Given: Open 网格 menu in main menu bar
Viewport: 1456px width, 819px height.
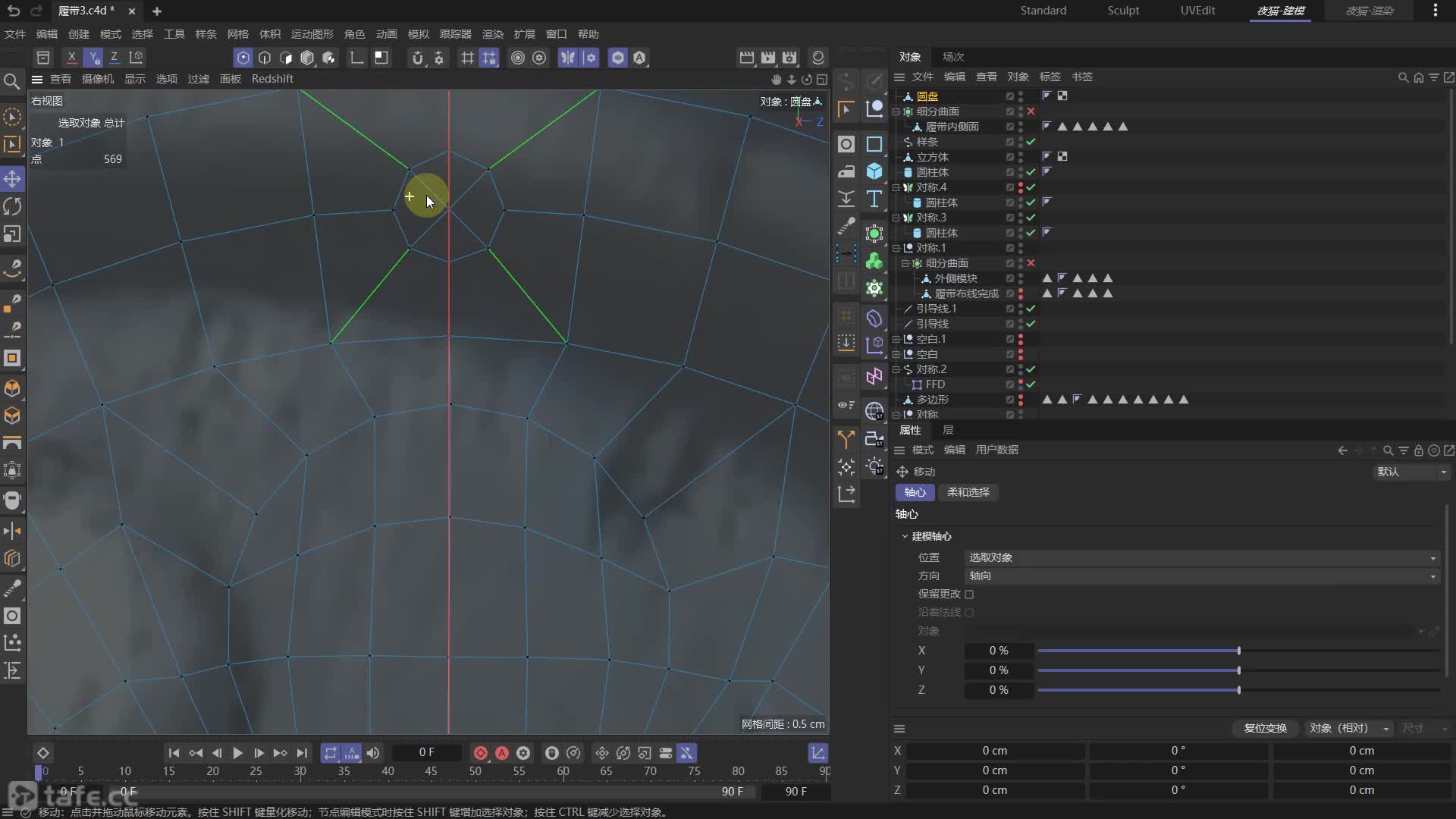Looking at the screenshot, I should (x=238, y=34).
